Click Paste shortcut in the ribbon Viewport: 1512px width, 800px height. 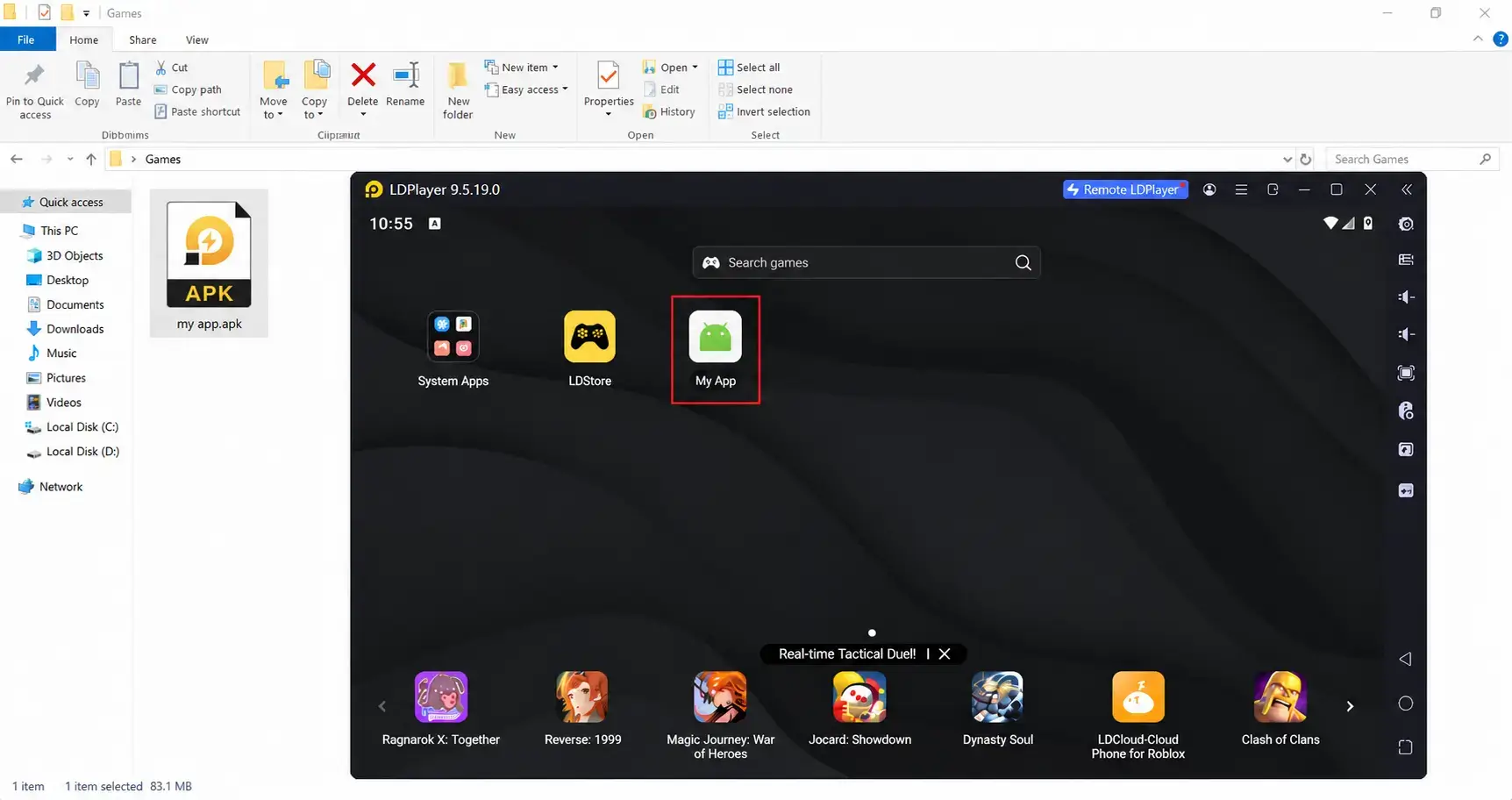[197, 111]
